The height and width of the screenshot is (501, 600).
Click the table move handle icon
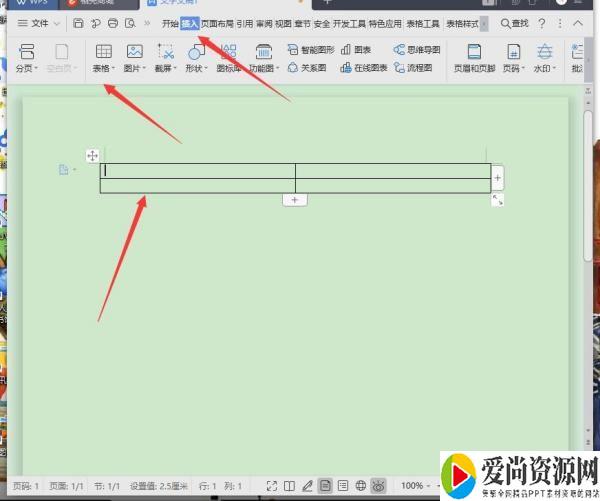tap(92, 156)
